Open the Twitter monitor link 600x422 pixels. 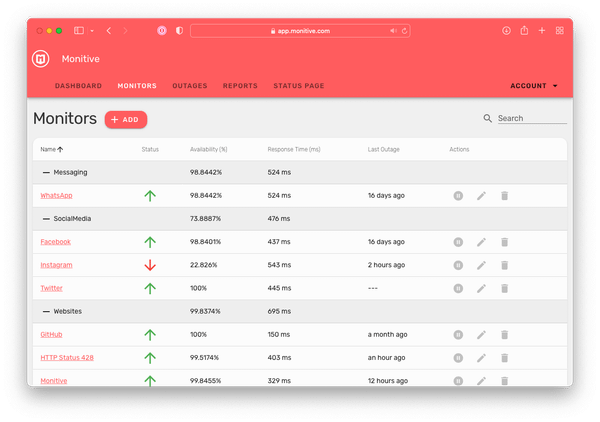[x=51, y=288]
